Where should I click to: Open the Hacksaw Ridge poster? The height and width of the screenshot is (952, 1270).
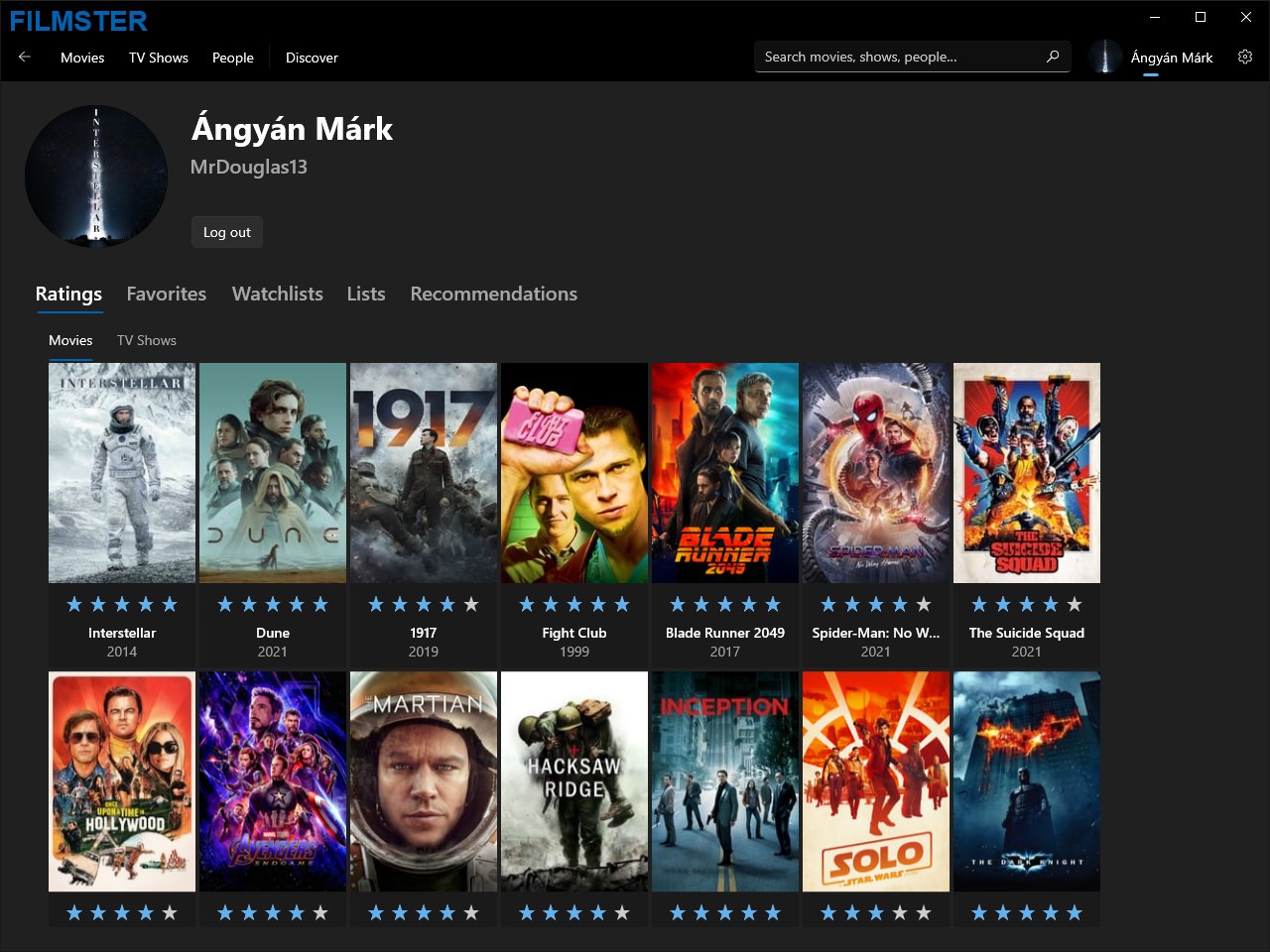click(574, 781)
